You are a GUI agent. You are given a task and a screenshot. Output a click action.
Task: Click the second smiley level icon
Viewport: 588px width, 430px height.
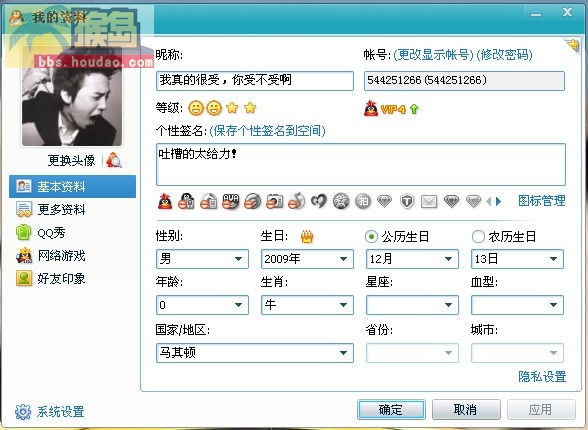coord(214,108)
